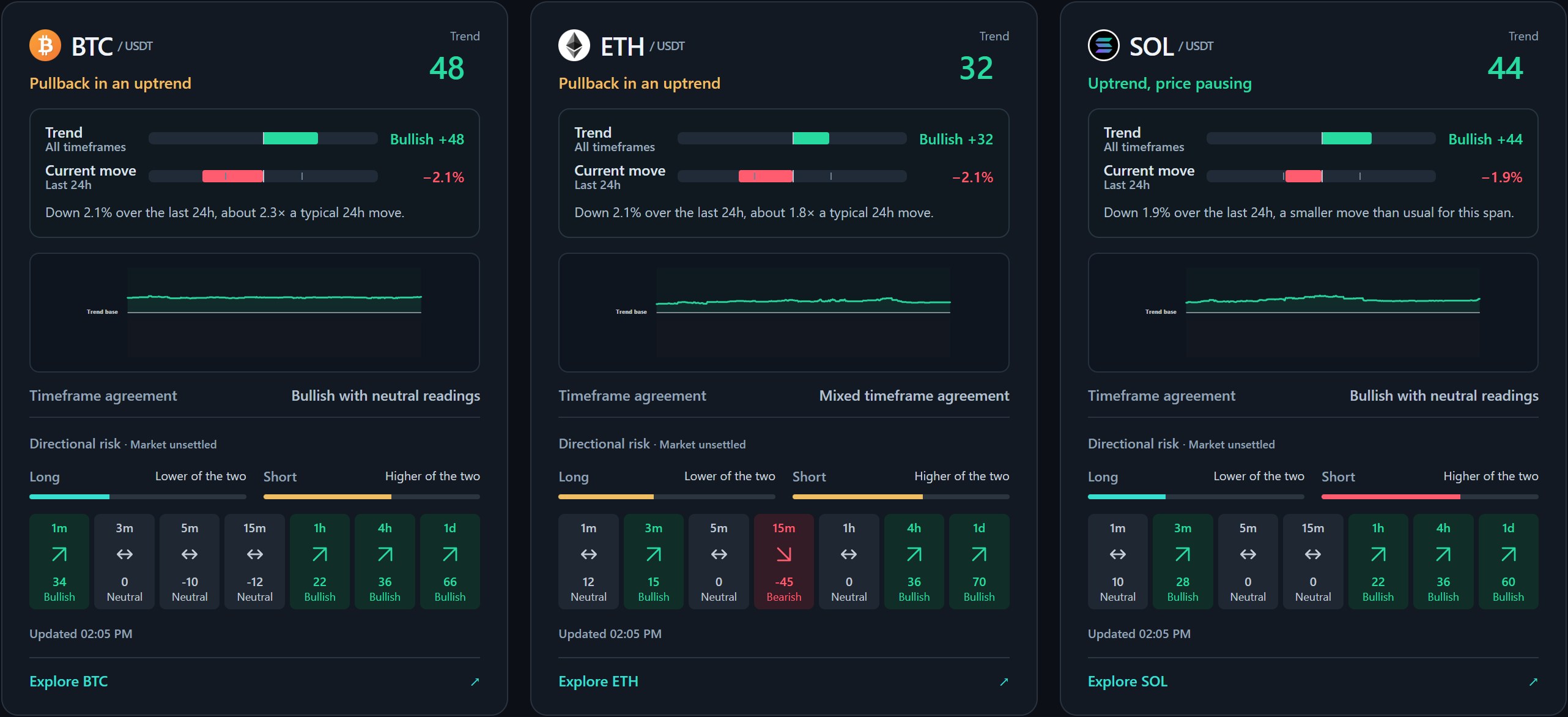This screenshot has height=717, width=1568.
Task: Open the Explore BTC link
Action: 68,682
